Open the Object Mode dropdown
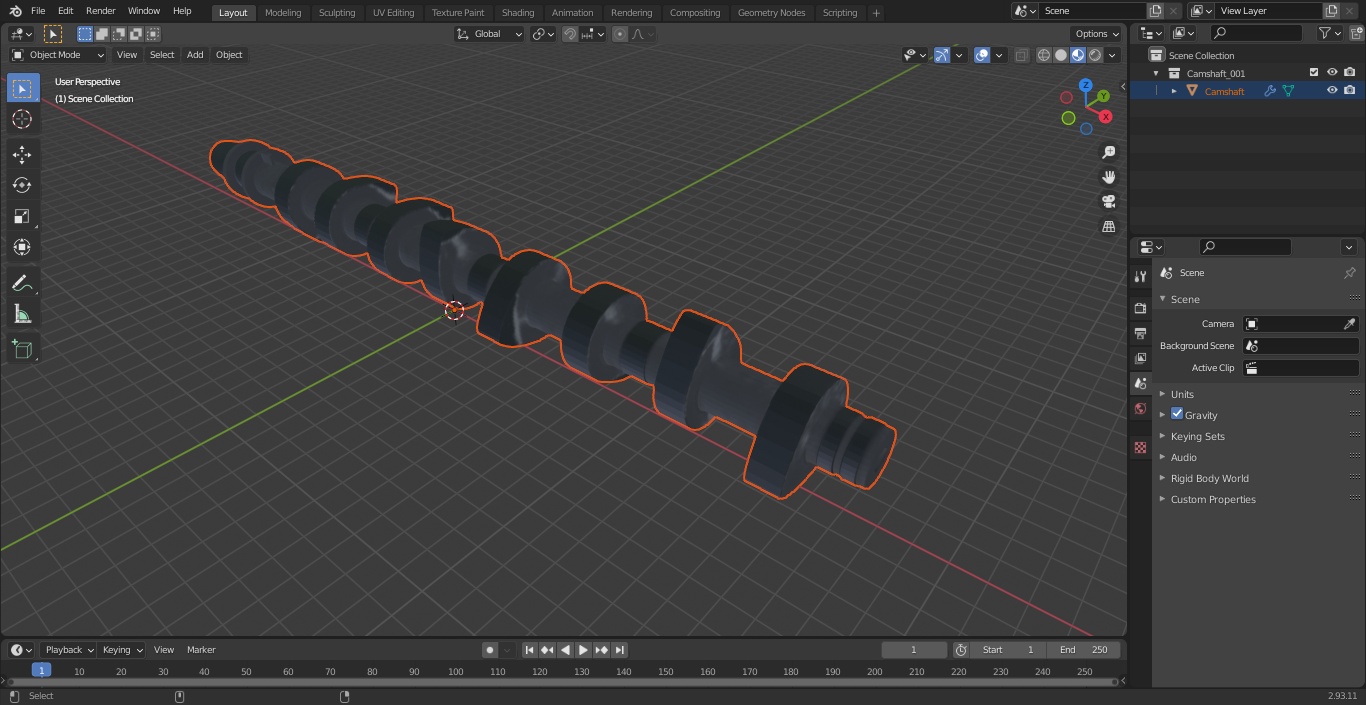 click(58, 55)
